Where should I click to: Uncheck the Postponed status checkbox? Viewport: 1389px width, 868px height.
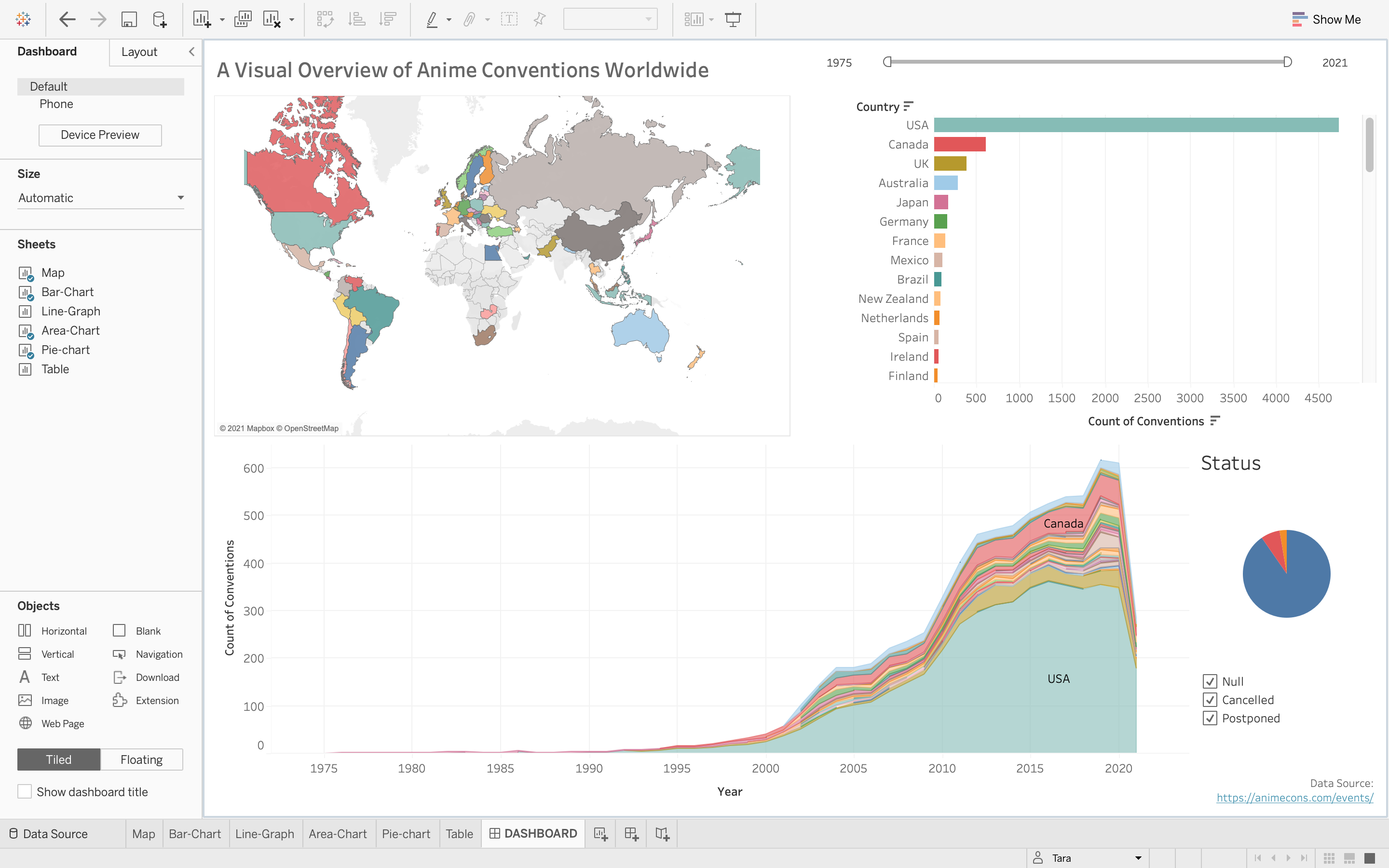[x=1210, y=718]
